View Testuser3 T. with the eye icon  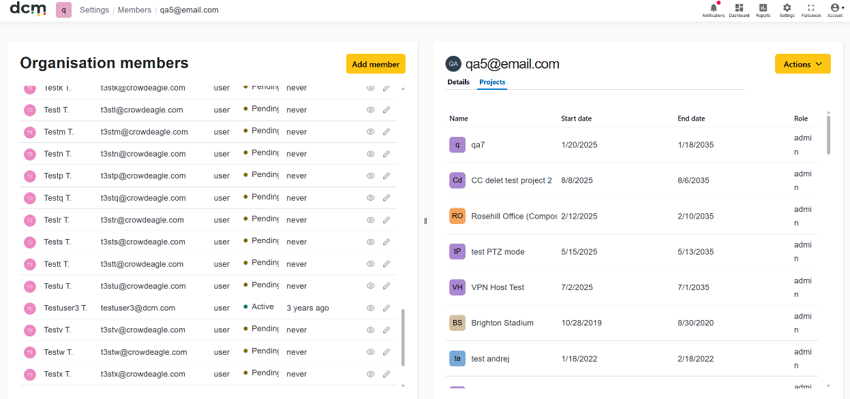pyautogui.click(x=371, y=308)
